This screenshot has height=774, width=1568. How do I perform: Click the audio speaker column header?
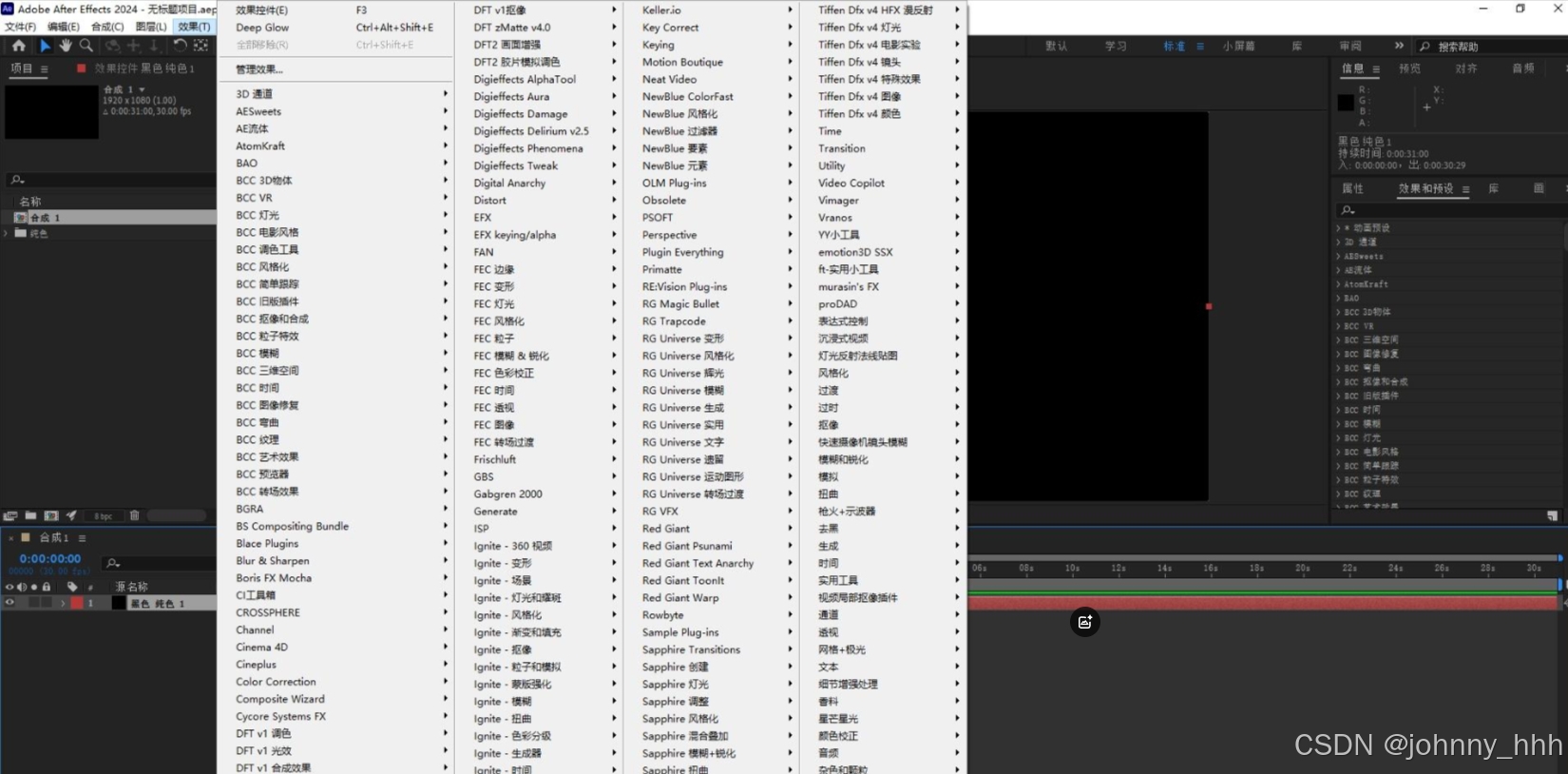pyautogui.click(x=22, y=587)
